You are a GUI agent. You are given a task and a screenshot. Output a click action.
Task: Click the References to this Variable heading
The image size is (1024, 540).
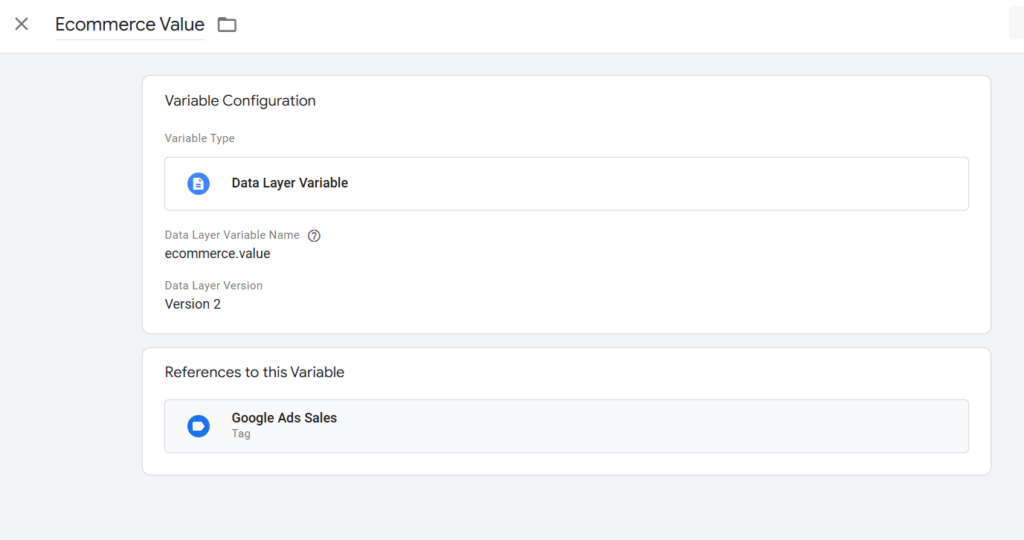tap(254, 372)
